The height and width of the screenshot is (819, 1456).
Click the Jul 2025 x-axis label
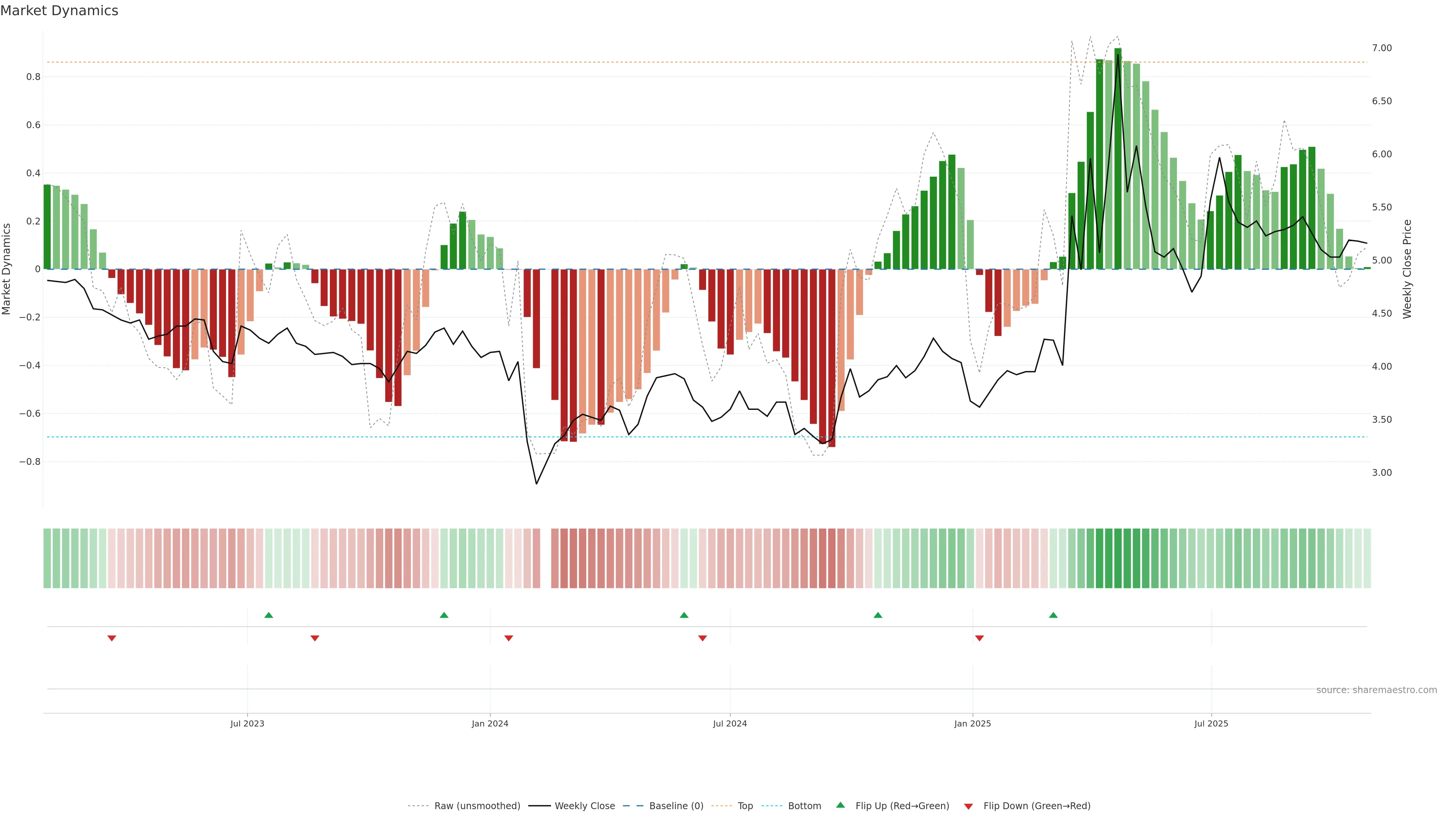tap(1211, 723)
